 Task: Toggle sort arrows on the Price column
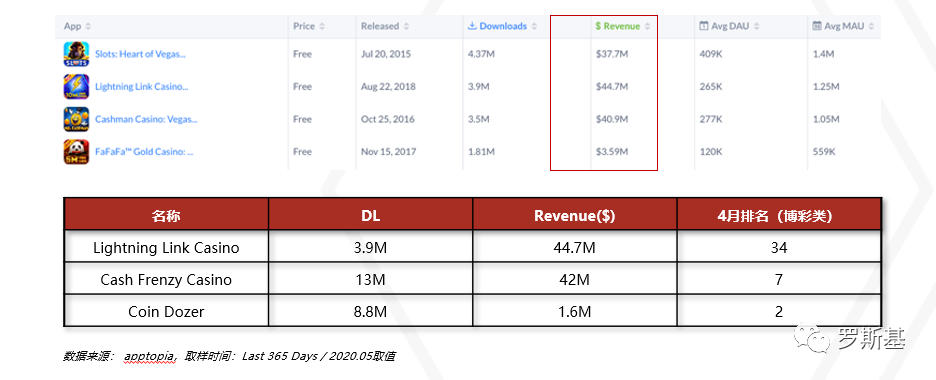(322, 26)
